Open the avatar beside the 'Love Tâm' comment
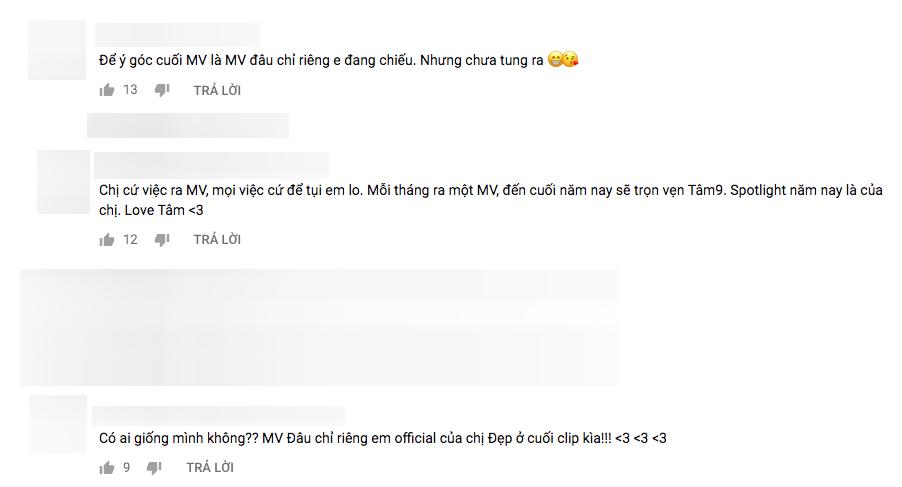This screenshot has height=487, width=902. point(63,182)
